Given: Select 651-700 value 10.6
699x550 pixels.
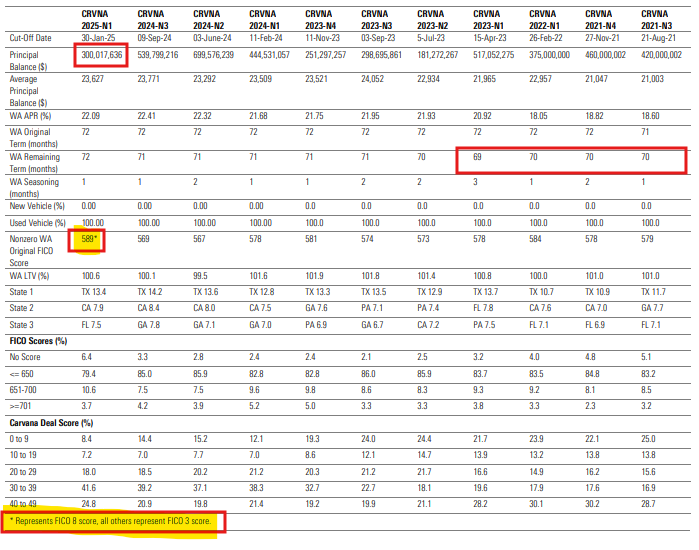Looking at the screenshot, I should coord(89,390).
